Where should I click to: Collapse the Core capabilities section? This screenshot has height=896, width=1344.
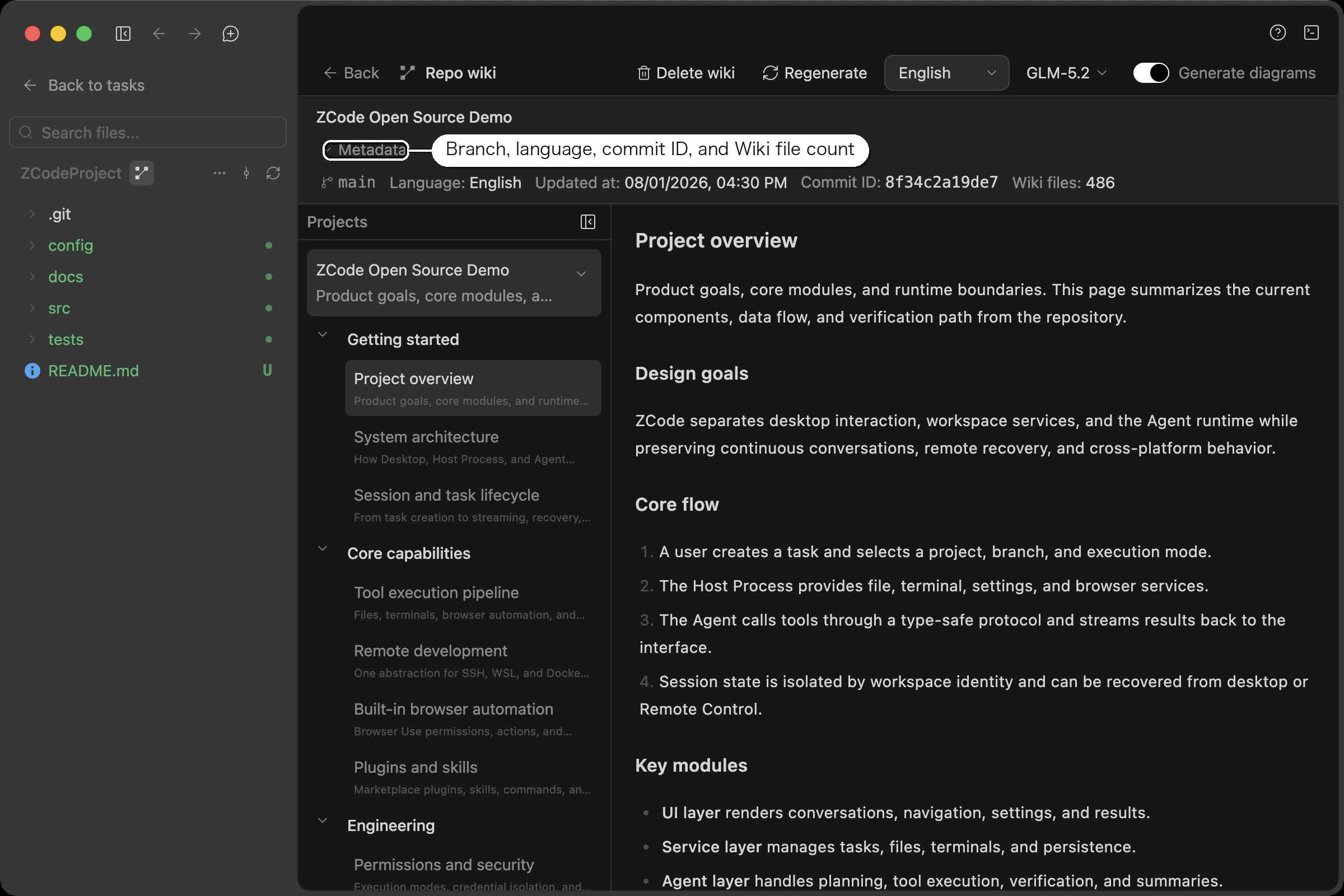tap(323, 549)
